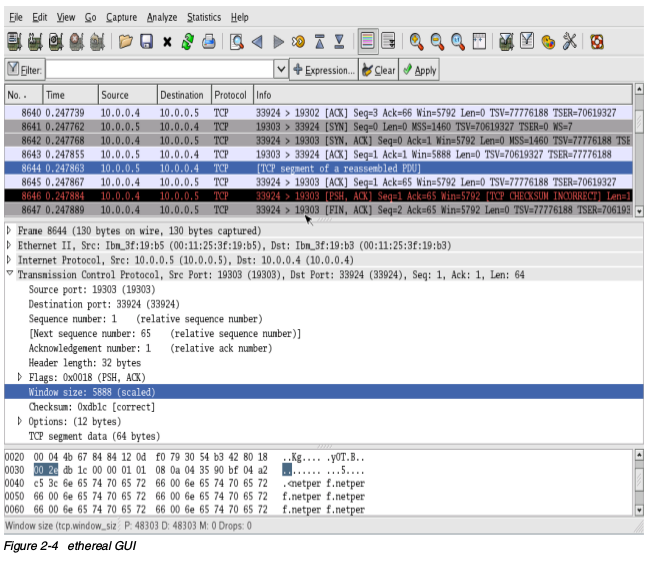
Task: Expand the Options: (12 bytes) tree node
Action: 22,421
